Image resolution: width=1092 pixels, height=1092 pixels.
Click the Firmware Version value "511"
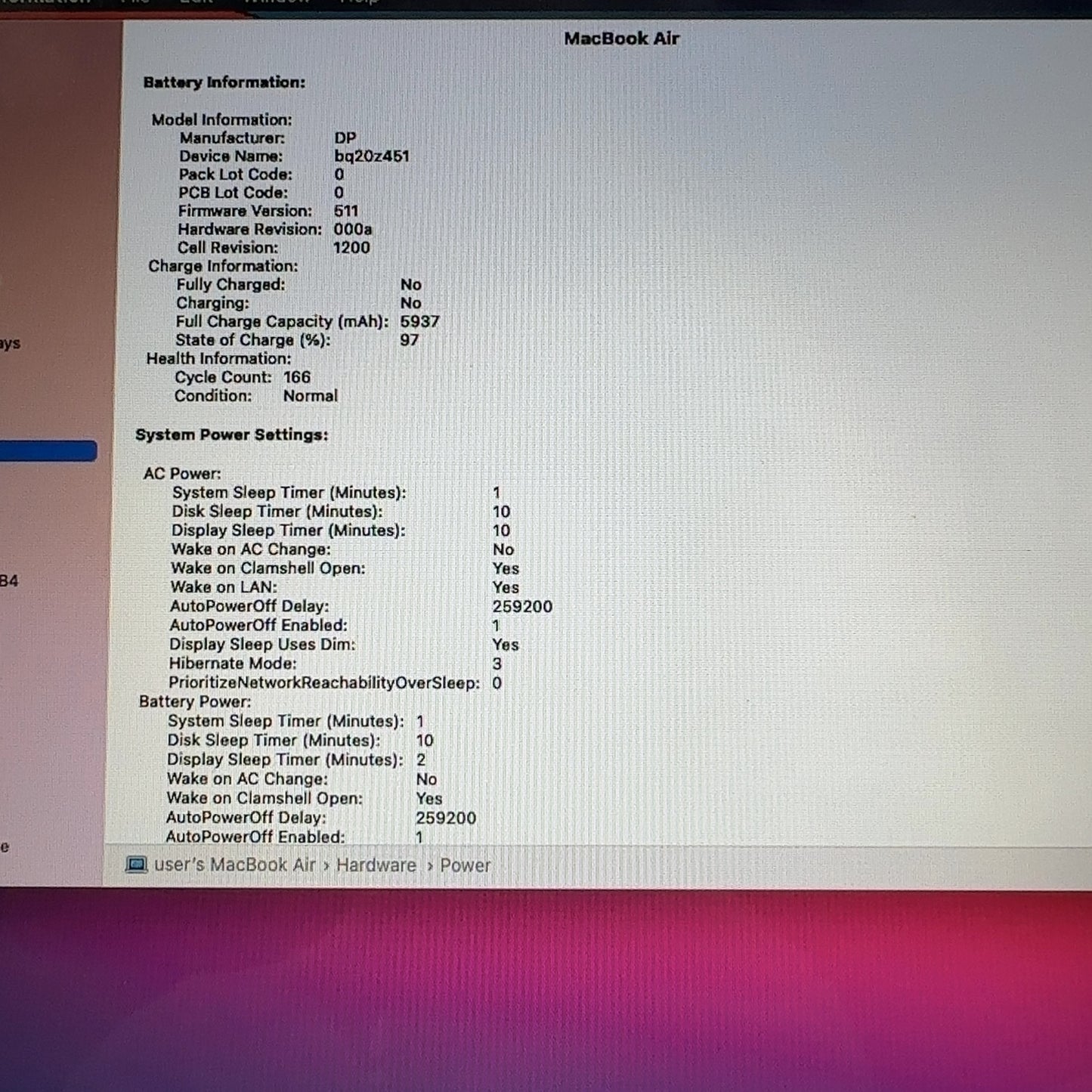click(x=346, y=211)
